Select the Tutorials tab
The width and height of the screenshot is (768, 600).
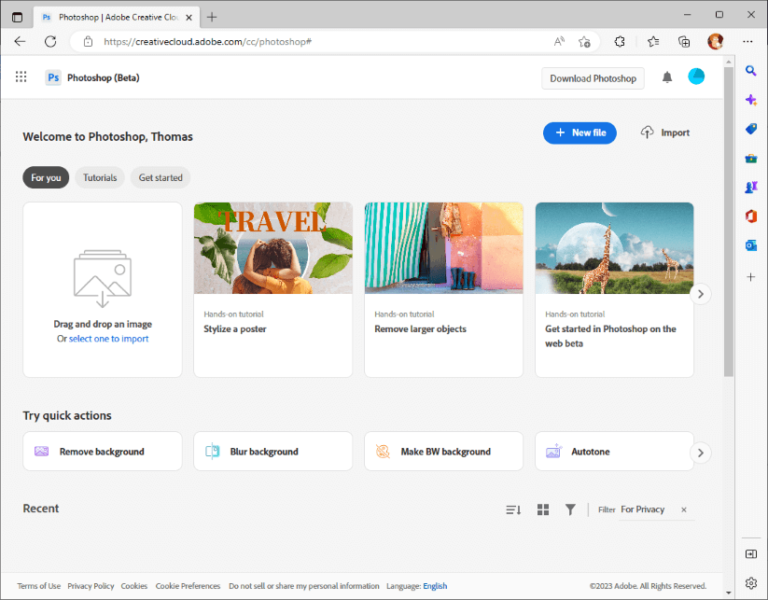tap(100, 178)
